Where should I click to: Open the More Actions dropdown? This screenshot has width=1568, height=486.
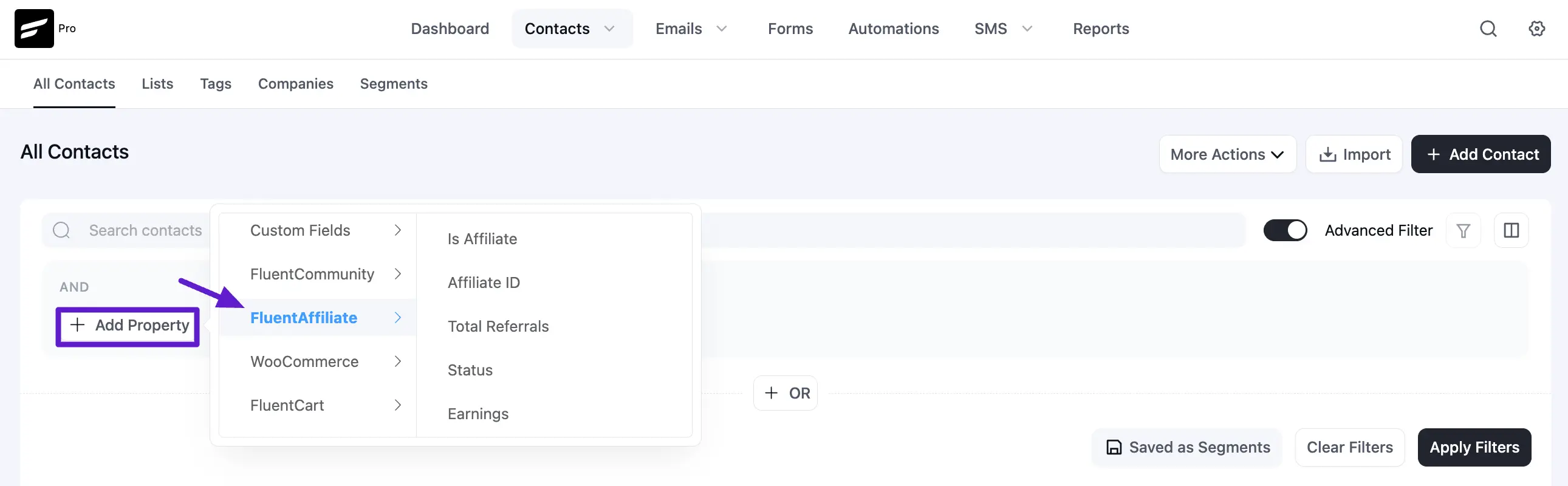coord(1227,154)
